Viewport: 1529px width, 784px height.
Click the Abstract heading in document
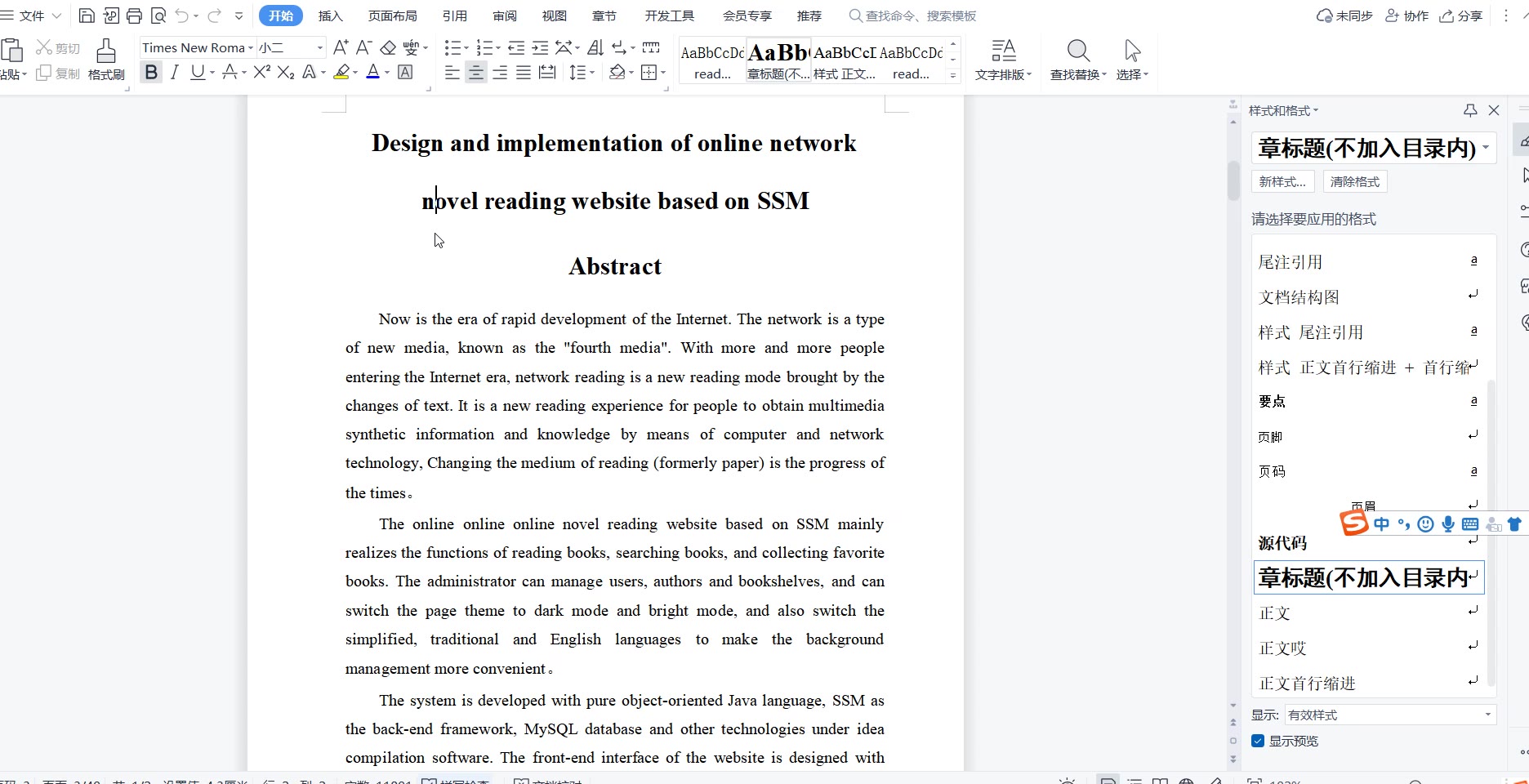(x=615, y=266)
